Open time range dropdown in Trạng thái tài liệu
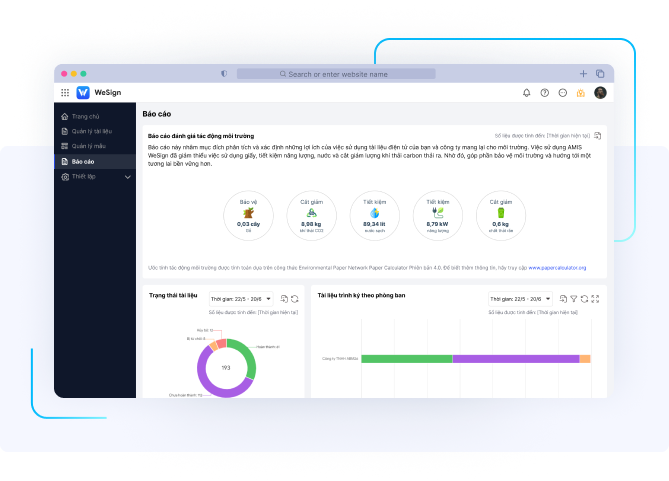669x481 pixels. click(242, 299)
